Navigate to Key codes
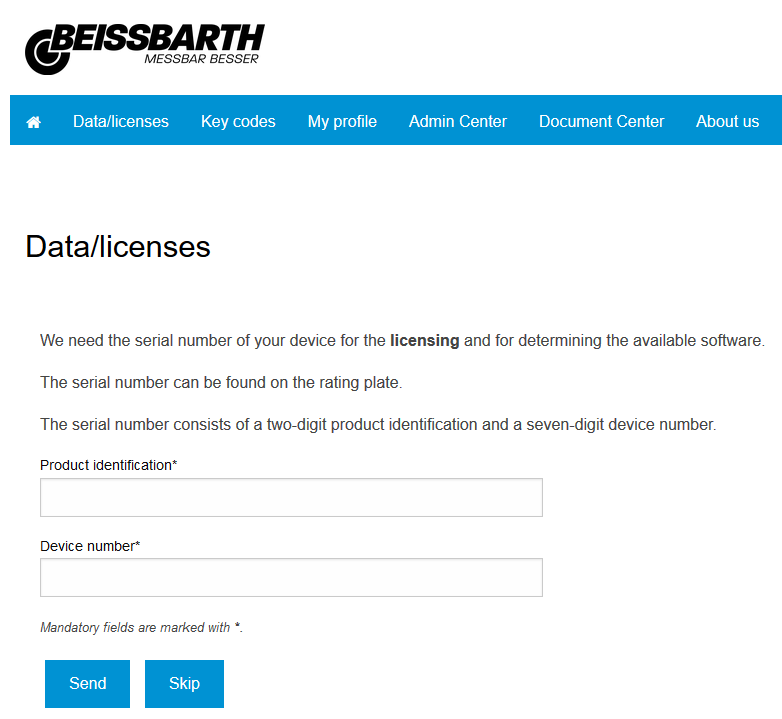The image size is (782, 719). click(x=238, y=121)
